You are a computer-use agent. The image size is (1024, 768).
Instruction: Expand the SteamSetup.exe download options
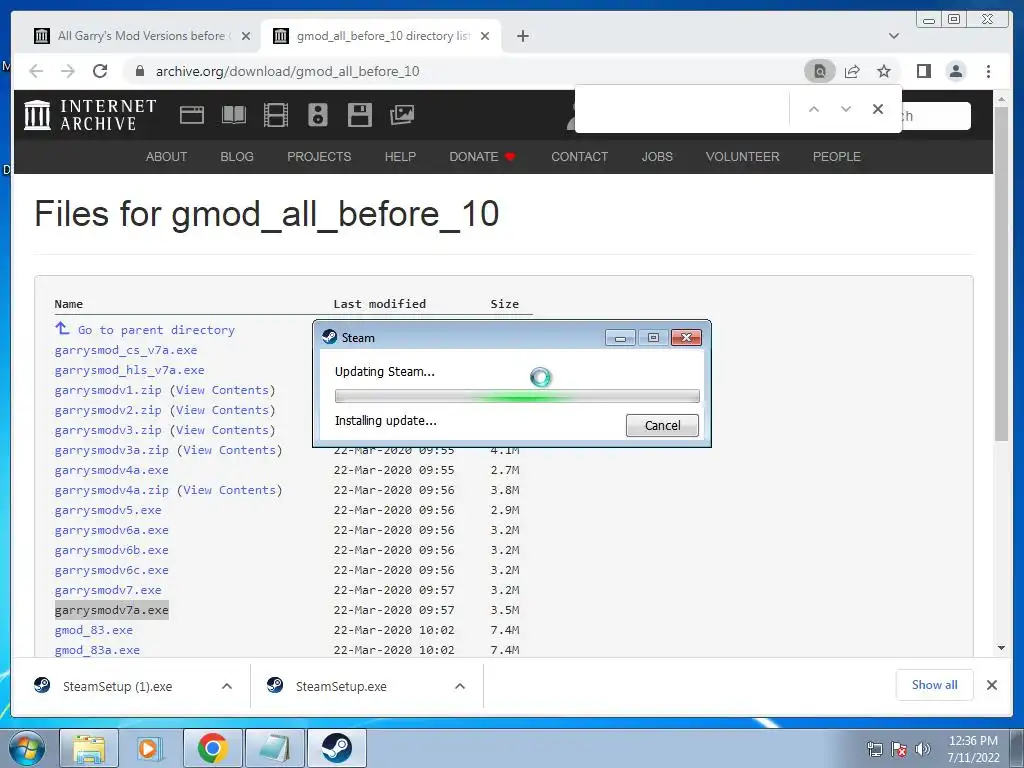[460, 686]
